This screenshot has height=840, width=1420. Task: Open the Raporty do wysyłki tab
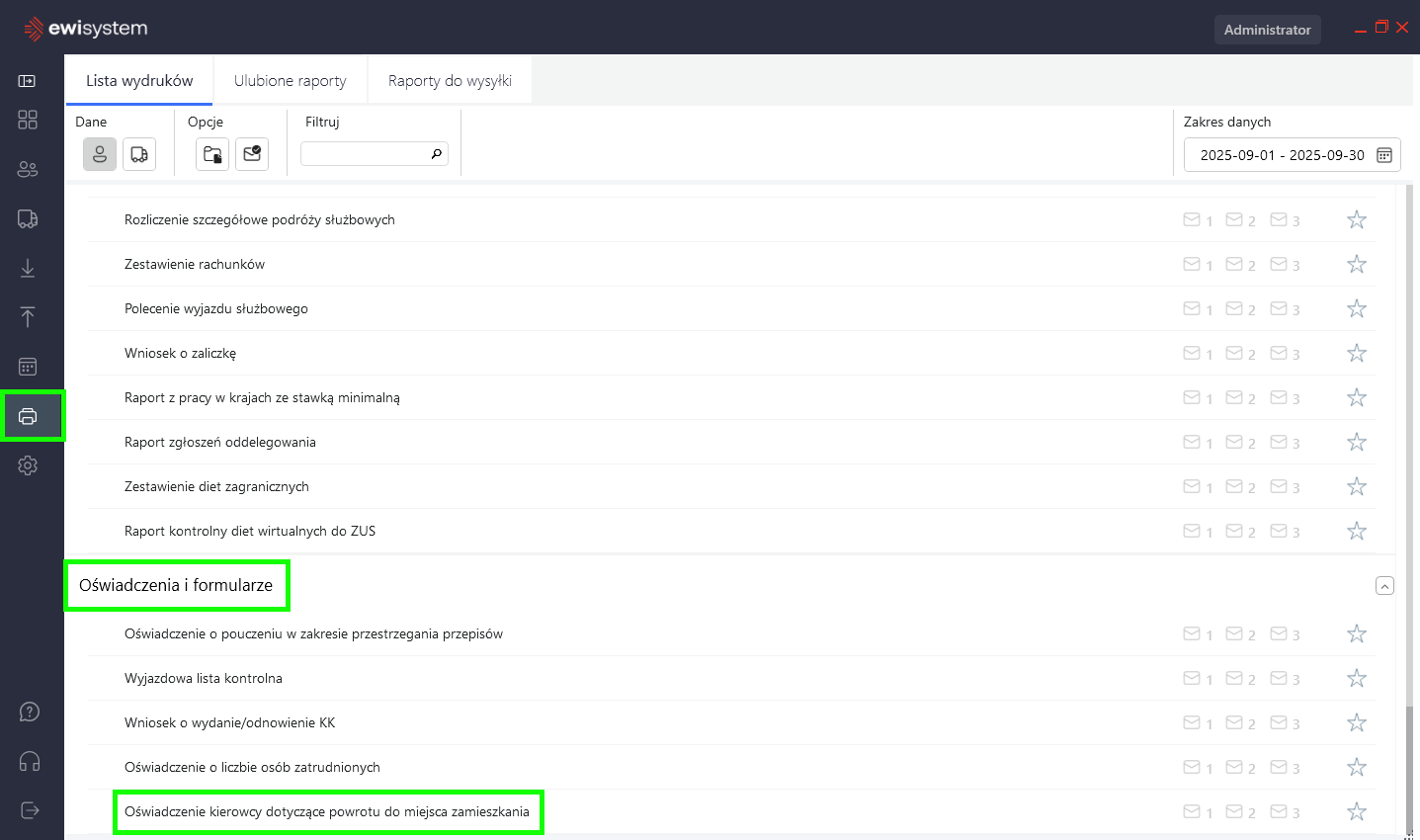tap(450, 81)
